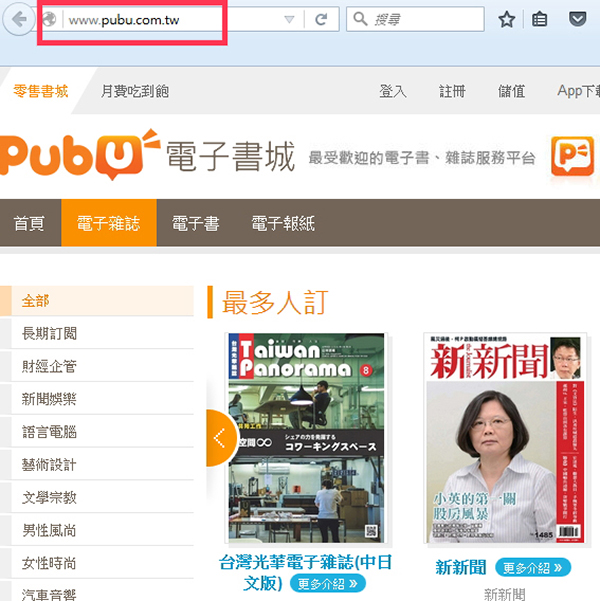The width and height of the screenshot is (600, 601).
Task: Open the 儲值 top-up link
Action: point(511,91)
